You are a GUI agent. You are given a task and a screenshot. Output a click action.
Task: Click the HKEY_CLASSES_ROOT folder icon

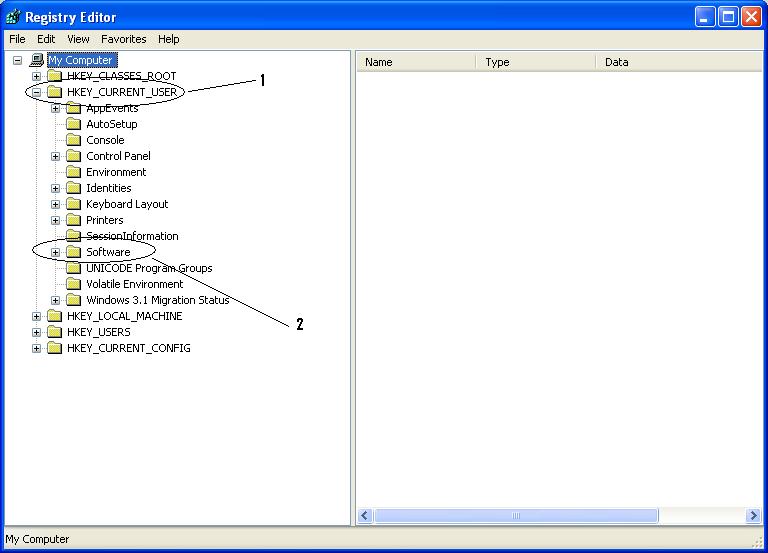click(54, 76)
